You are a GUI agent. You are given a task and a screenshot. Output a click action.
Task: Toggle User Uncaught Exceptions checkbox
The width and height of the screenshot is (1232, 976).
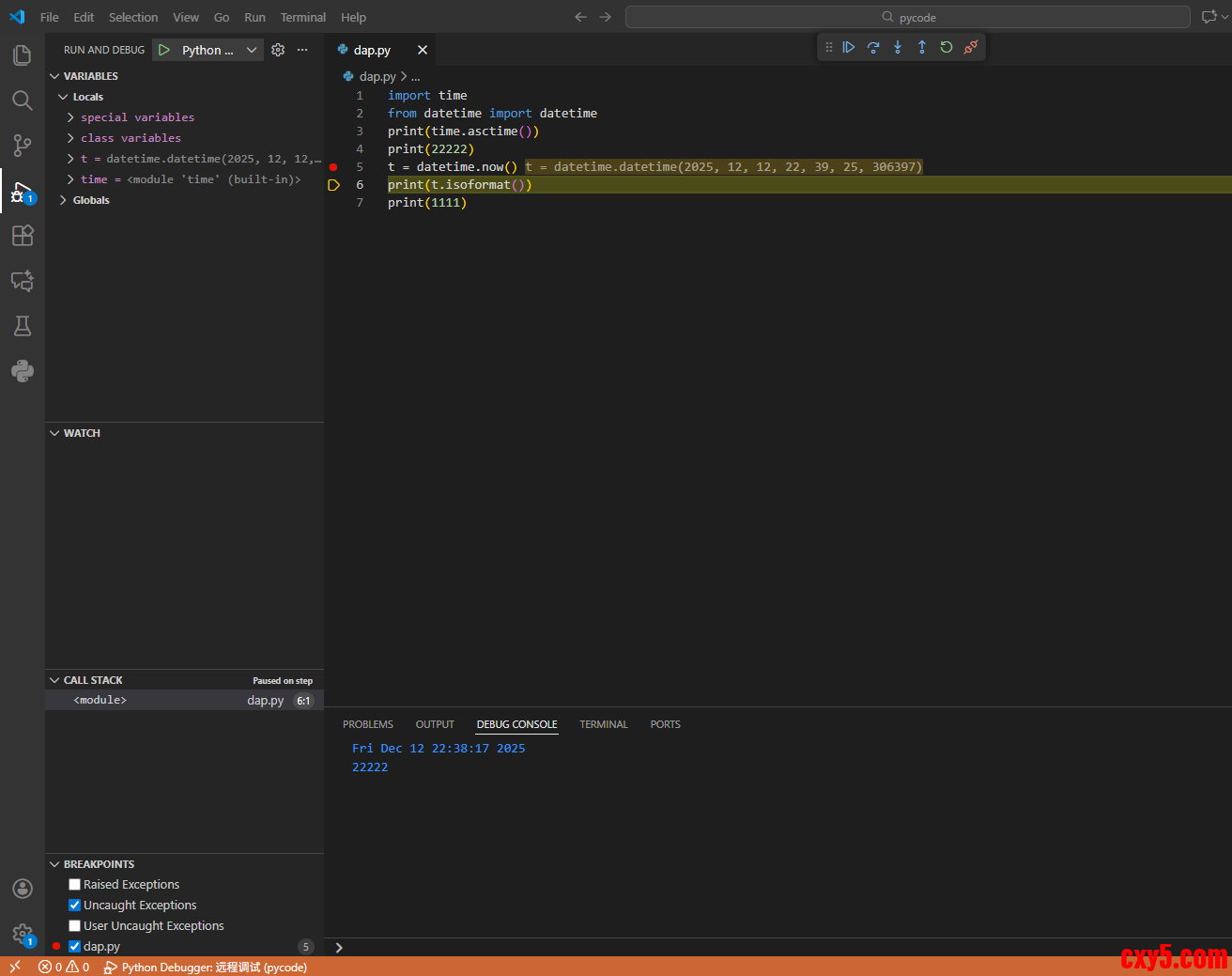75,926
